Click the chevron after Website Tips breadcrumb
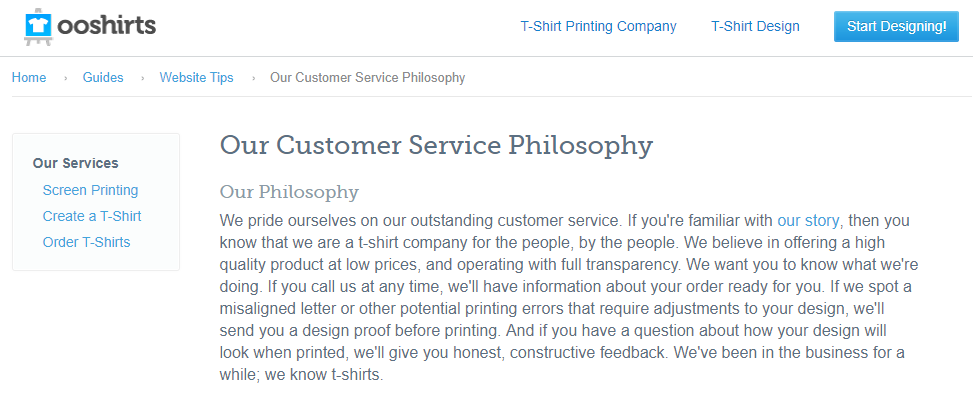Image resolution: width=973 pixels, height=405 pixels. [x=253, y=78]
